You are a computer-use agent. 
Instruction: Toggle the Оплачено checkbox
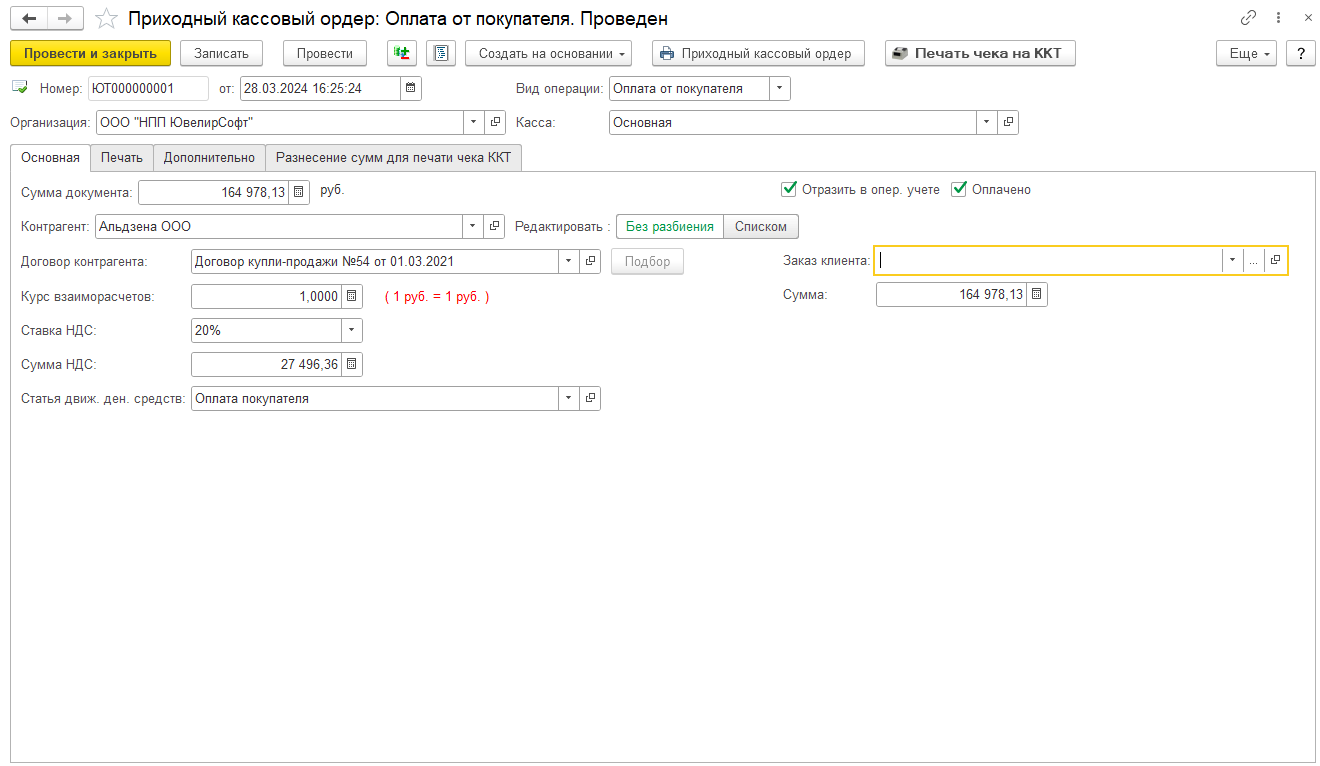coord(959,189)
